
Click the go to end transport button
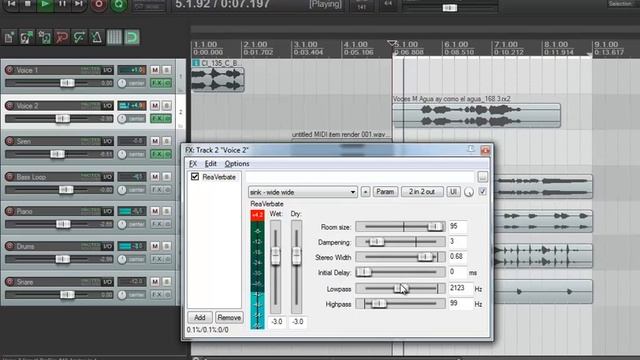click(x=79, y=4)
